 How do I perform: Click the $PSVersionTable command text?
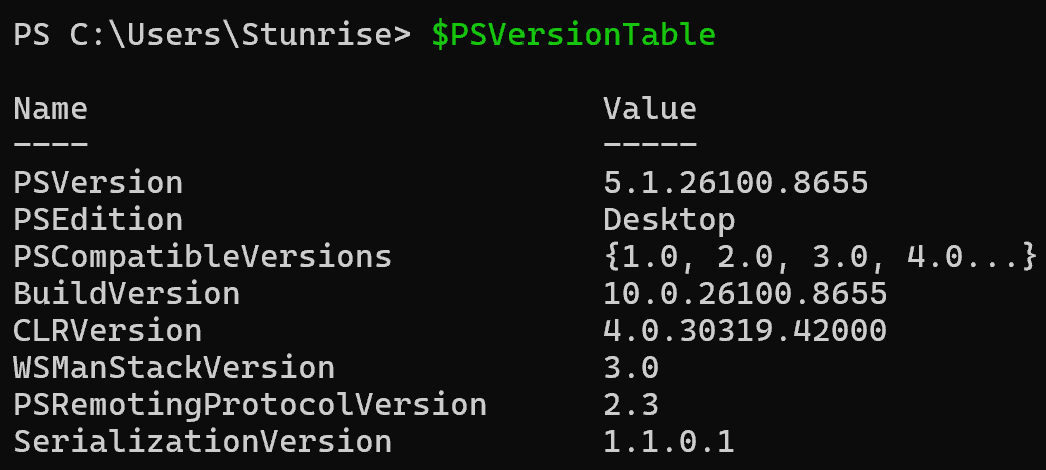point(574,35)
